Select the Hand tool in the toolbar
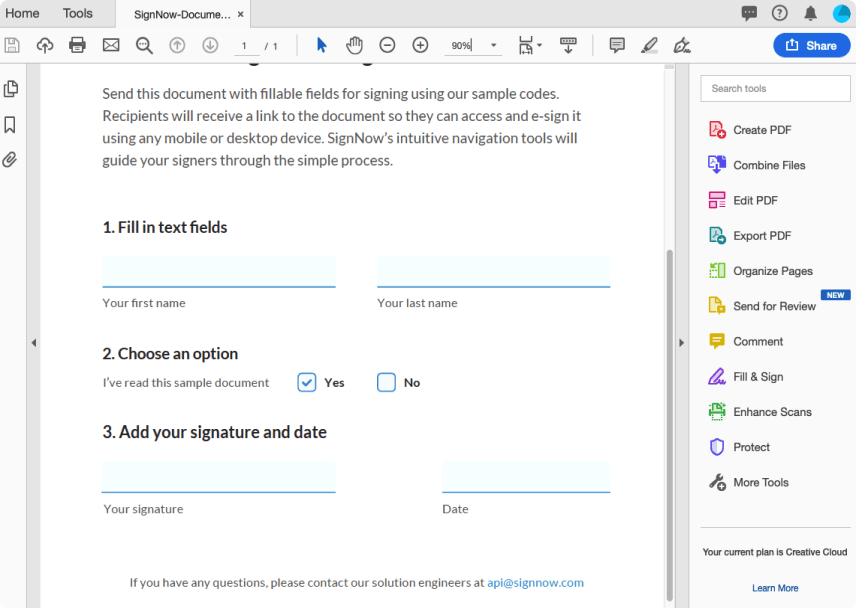Screen dimensions: 856x608 click(x=354, y=45)
